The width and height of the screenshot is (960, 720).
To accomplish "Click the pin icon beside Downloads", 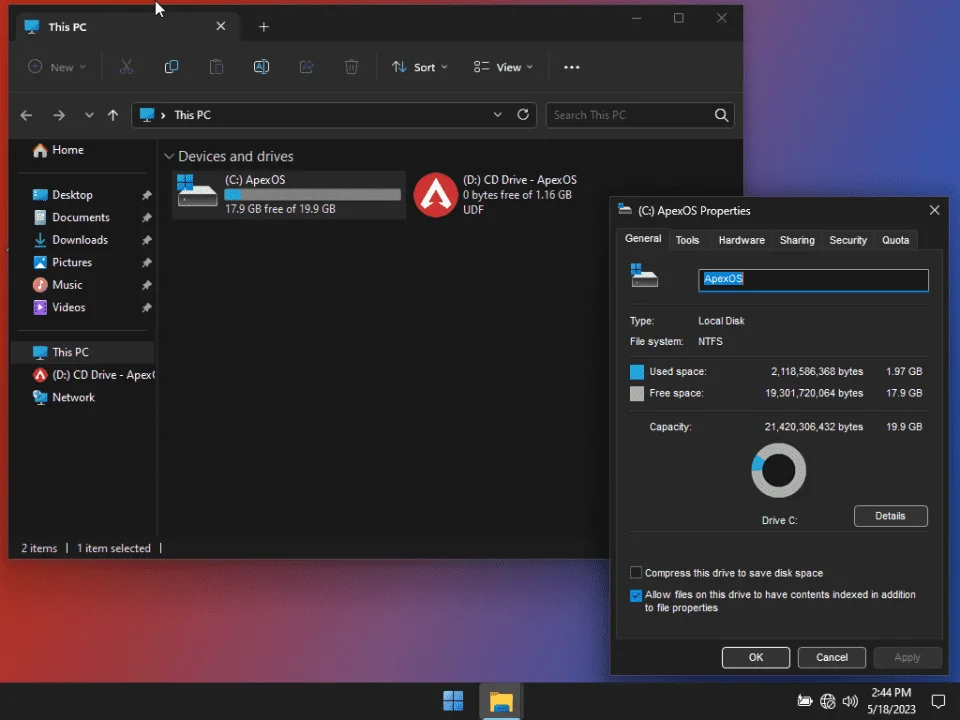I will click(x=147, y=240).
